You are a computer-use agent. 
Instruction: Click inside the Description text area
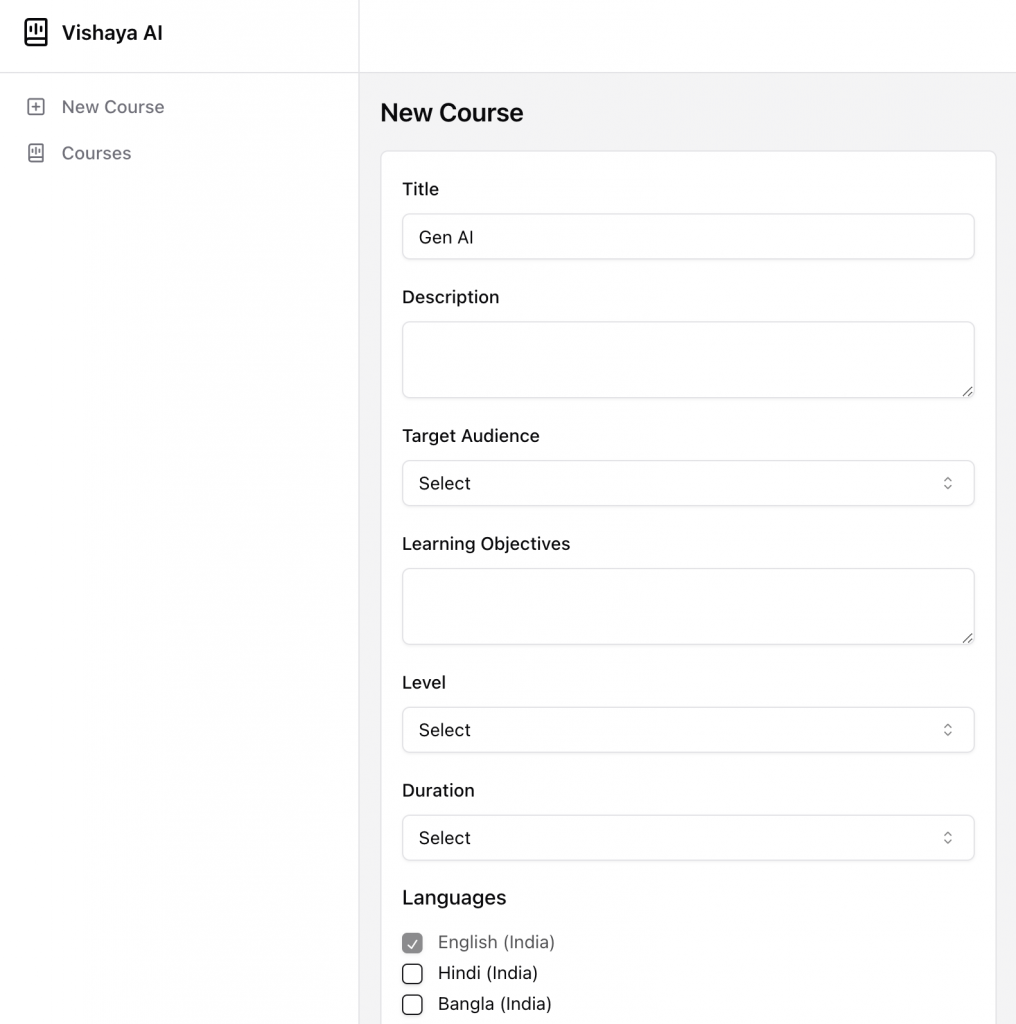[687, 359]
